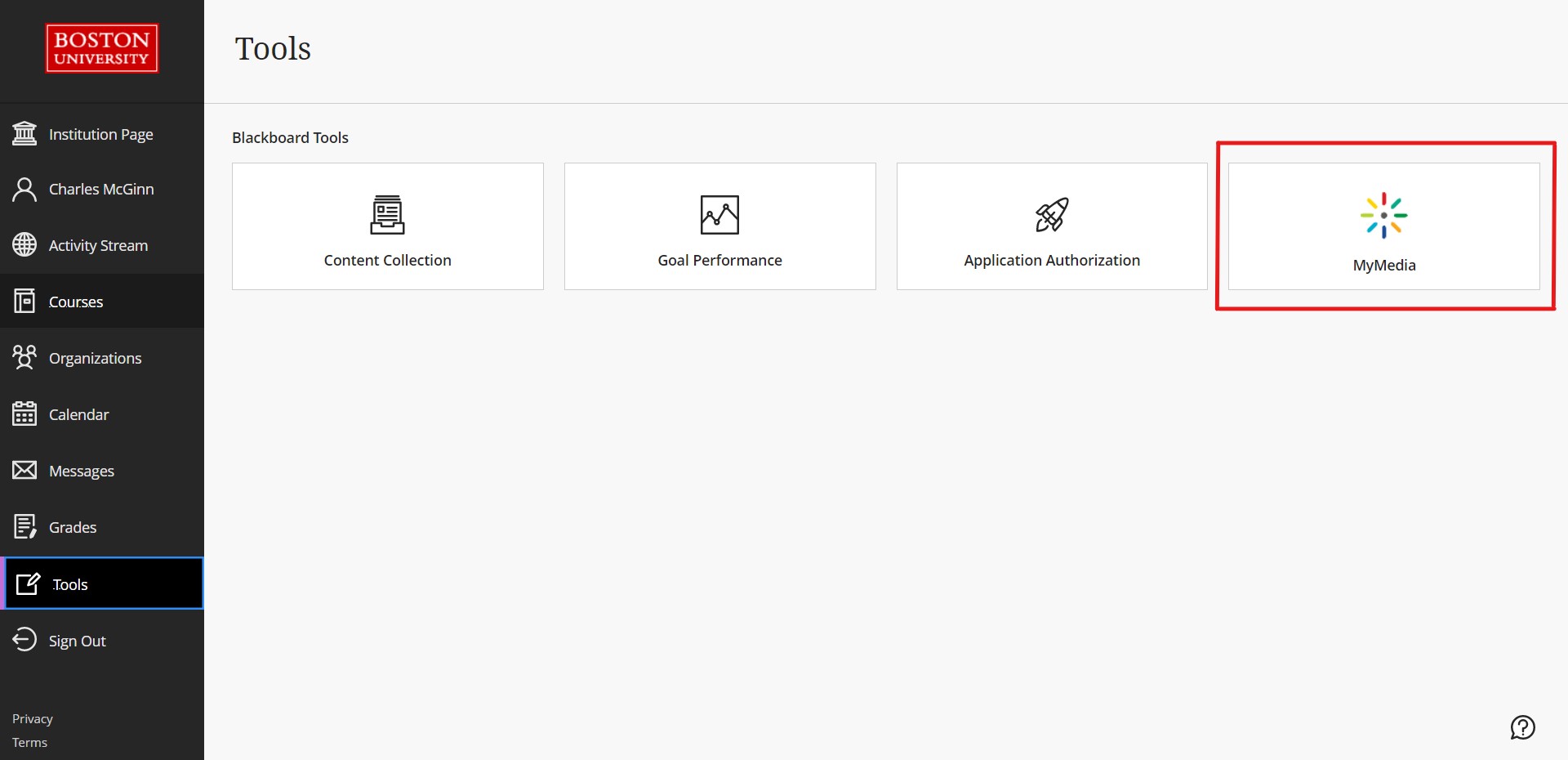Click the MyMedia colorful burst icon
The image size is (1568, 760).
1383,215
